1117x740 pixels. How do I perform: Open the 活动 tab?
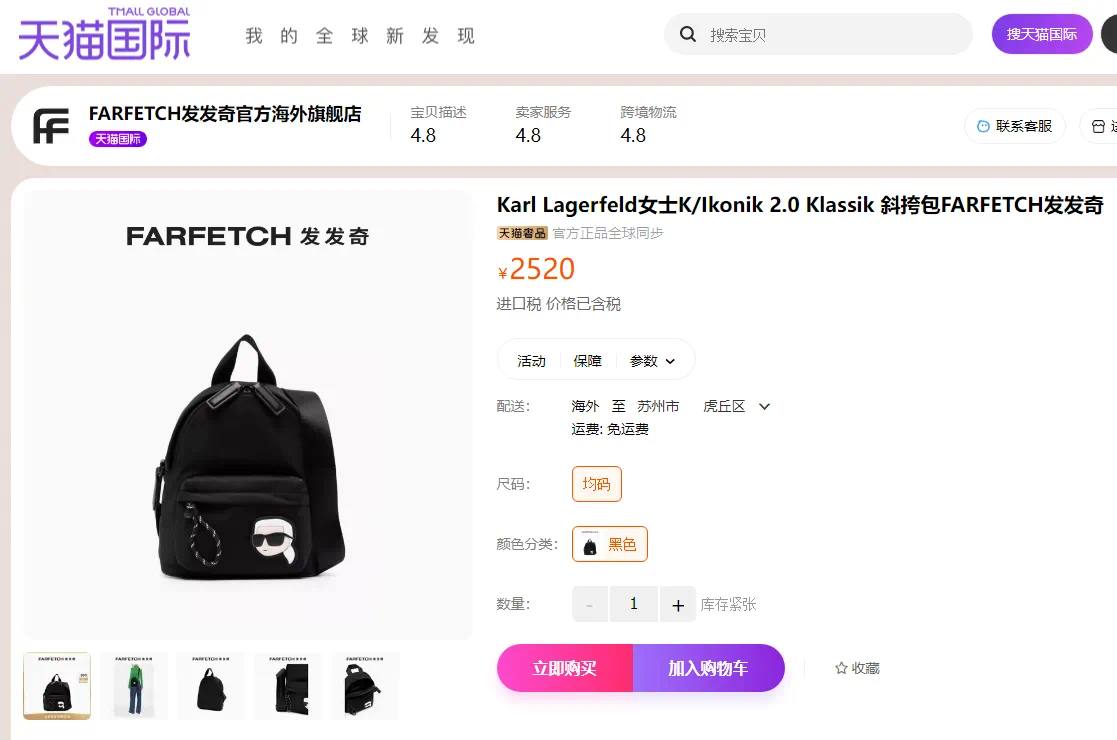(x=531, y=361)
